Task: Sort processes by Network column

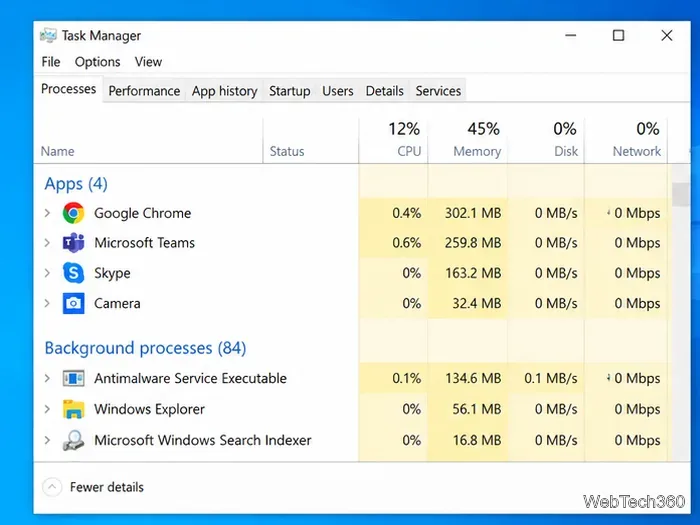Action: (626, 141)
